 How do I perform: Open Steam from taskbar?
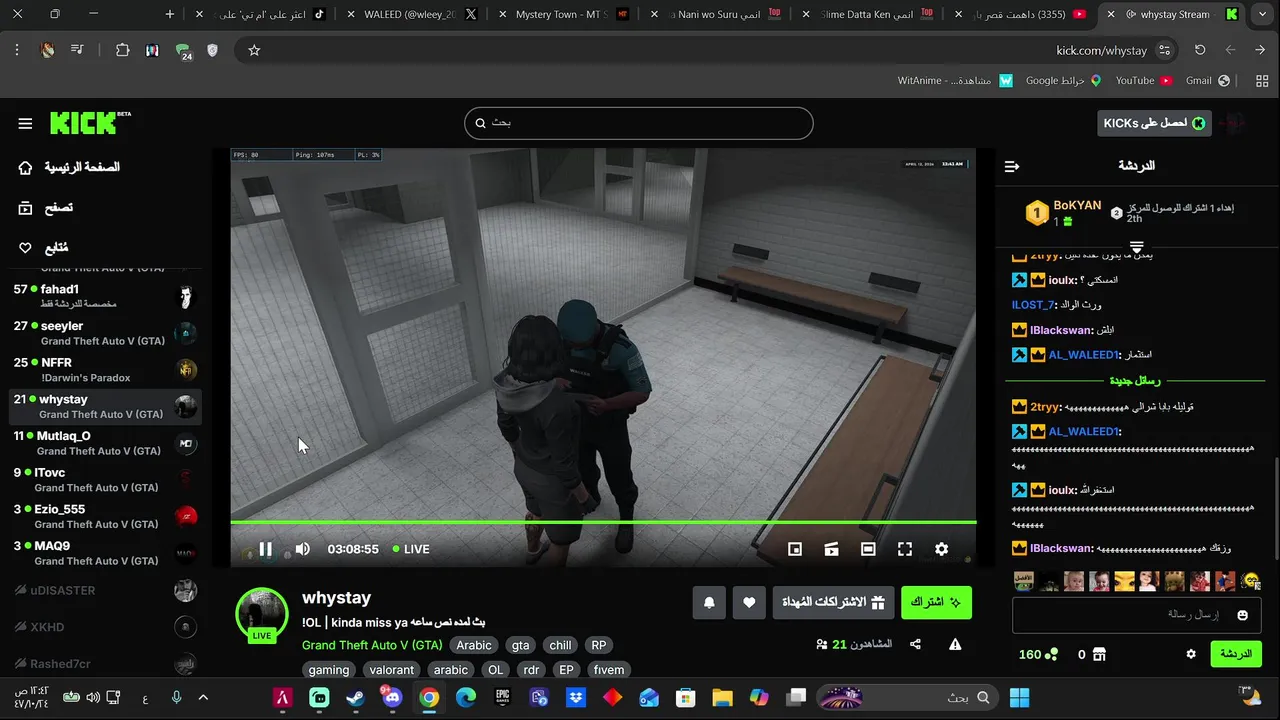click(355, 698)
